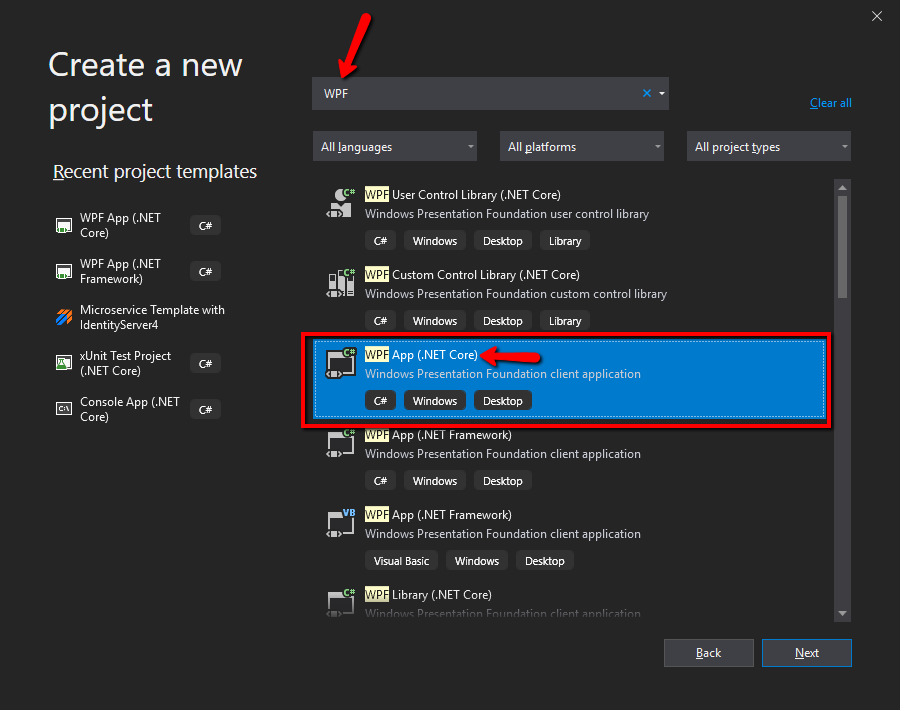The width and height of the screenshot is (900, 710).
Task: Click the WPF Library (.NET Core) template icon
Action: click(x=340, y=602)
